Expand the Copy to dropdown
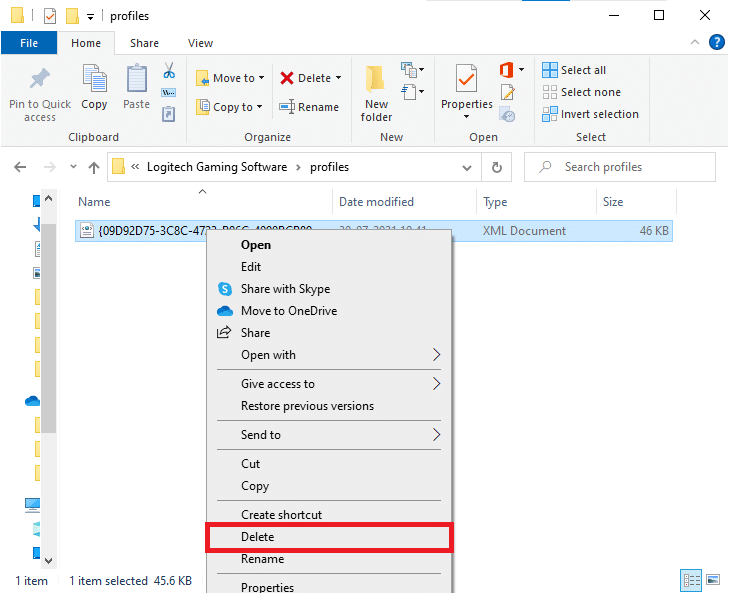 (260, 107)
